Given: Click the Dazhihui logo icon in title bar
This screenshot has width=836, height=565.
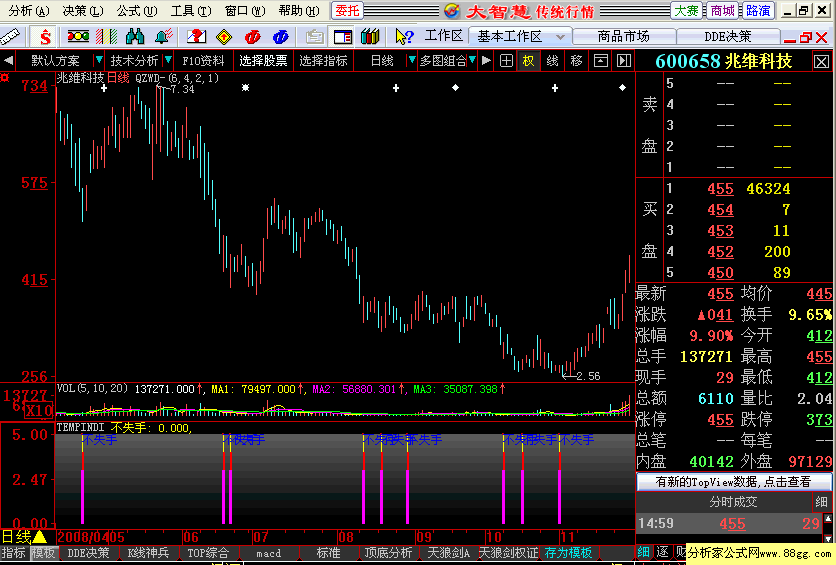Looking at the screenshot, I should pos(452,11).
